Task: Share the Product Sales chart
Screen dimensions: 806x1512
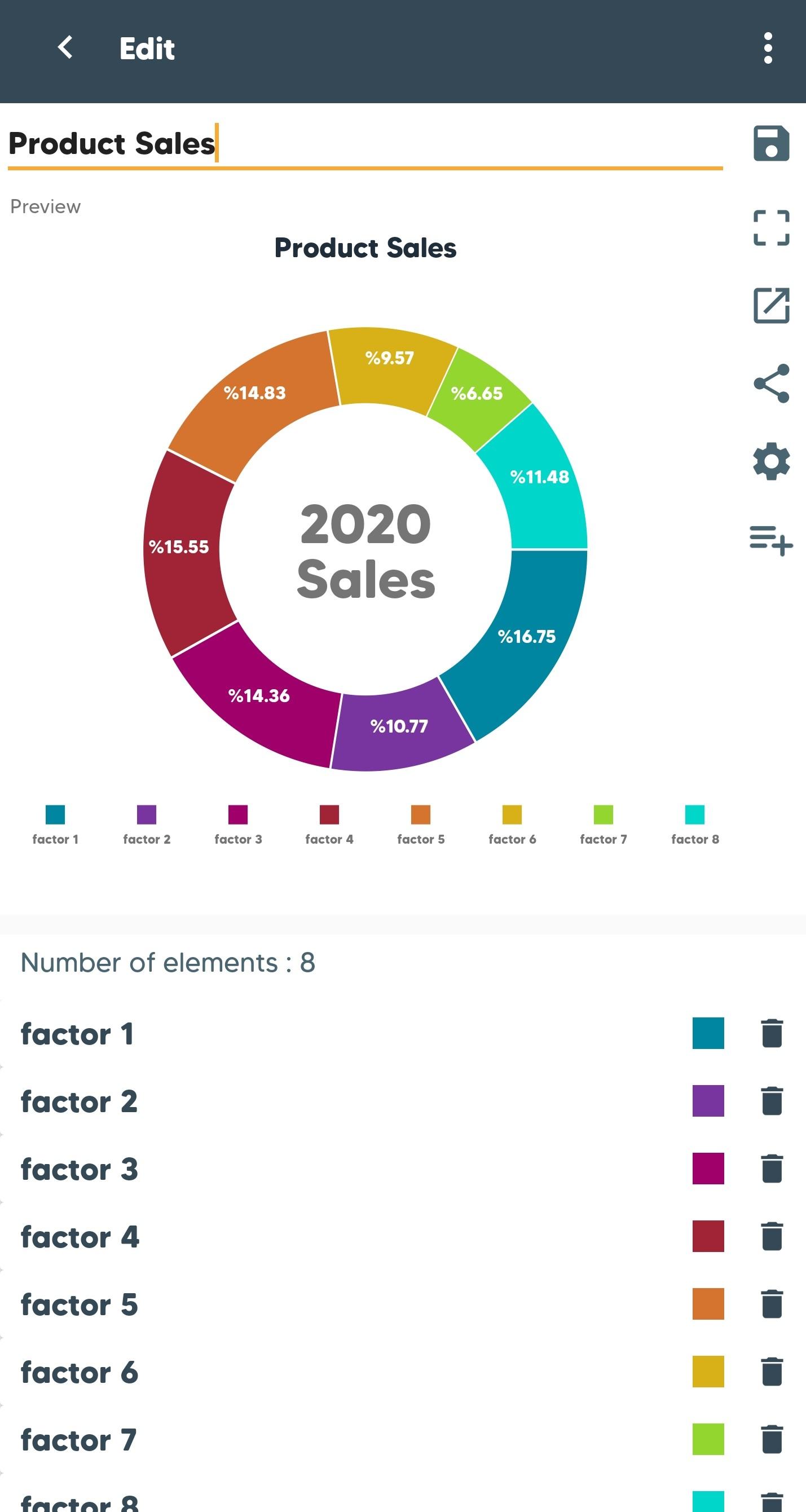Action: [x=771, y=383]
